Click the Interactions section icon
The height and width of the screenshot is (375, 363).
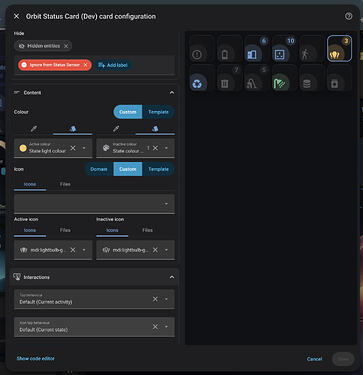[x=17, y=277]
